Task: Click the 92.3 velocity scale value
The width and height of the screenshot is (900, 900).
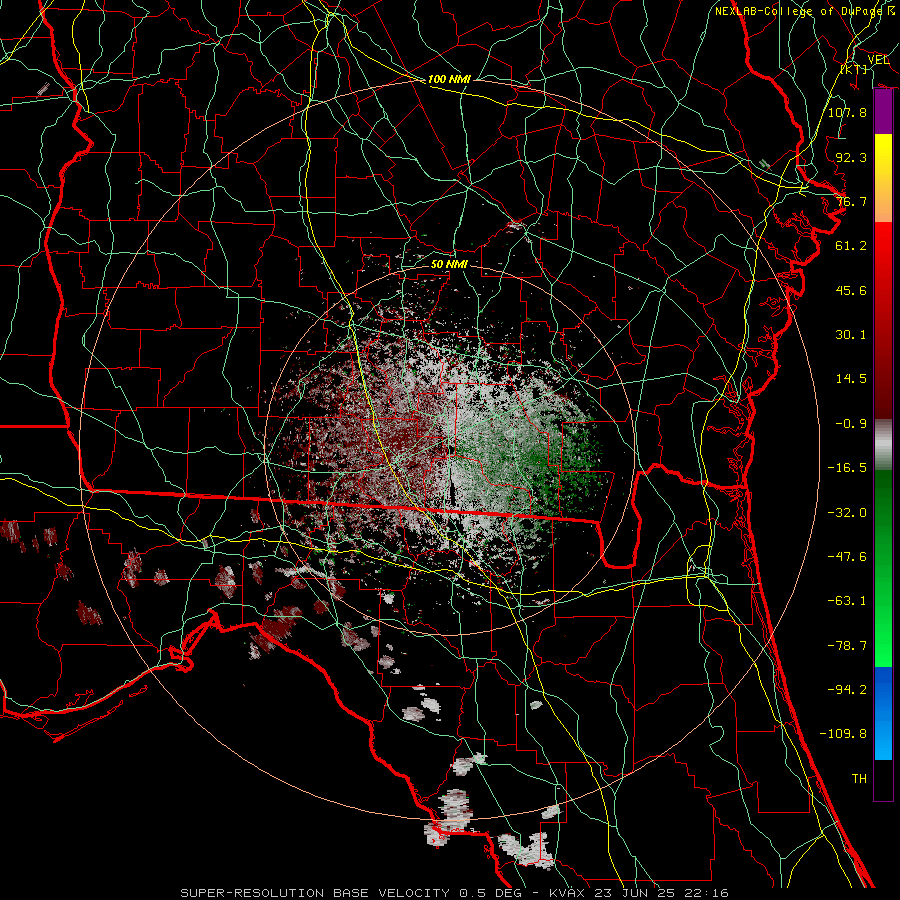Action: [x=851, y=157]
